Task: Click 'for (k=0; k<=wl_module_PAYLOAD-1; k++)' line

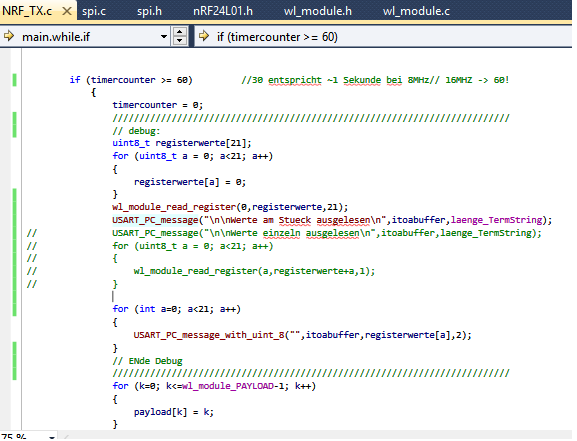Action: tap(214, 386)
